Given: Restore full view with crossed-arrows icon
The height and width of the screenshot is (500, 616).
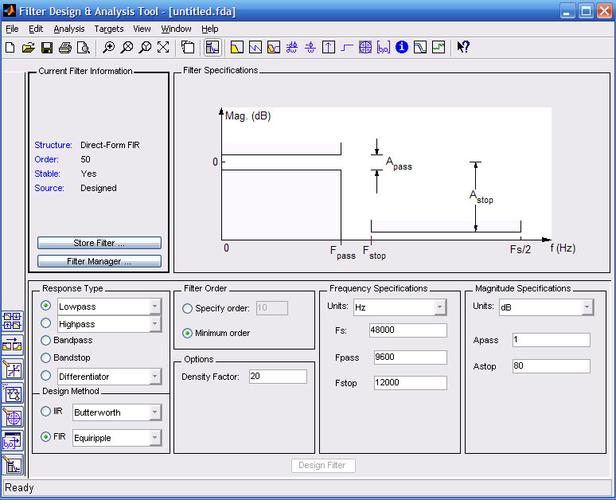Looking at the screenshot, I should pos(163,48).
